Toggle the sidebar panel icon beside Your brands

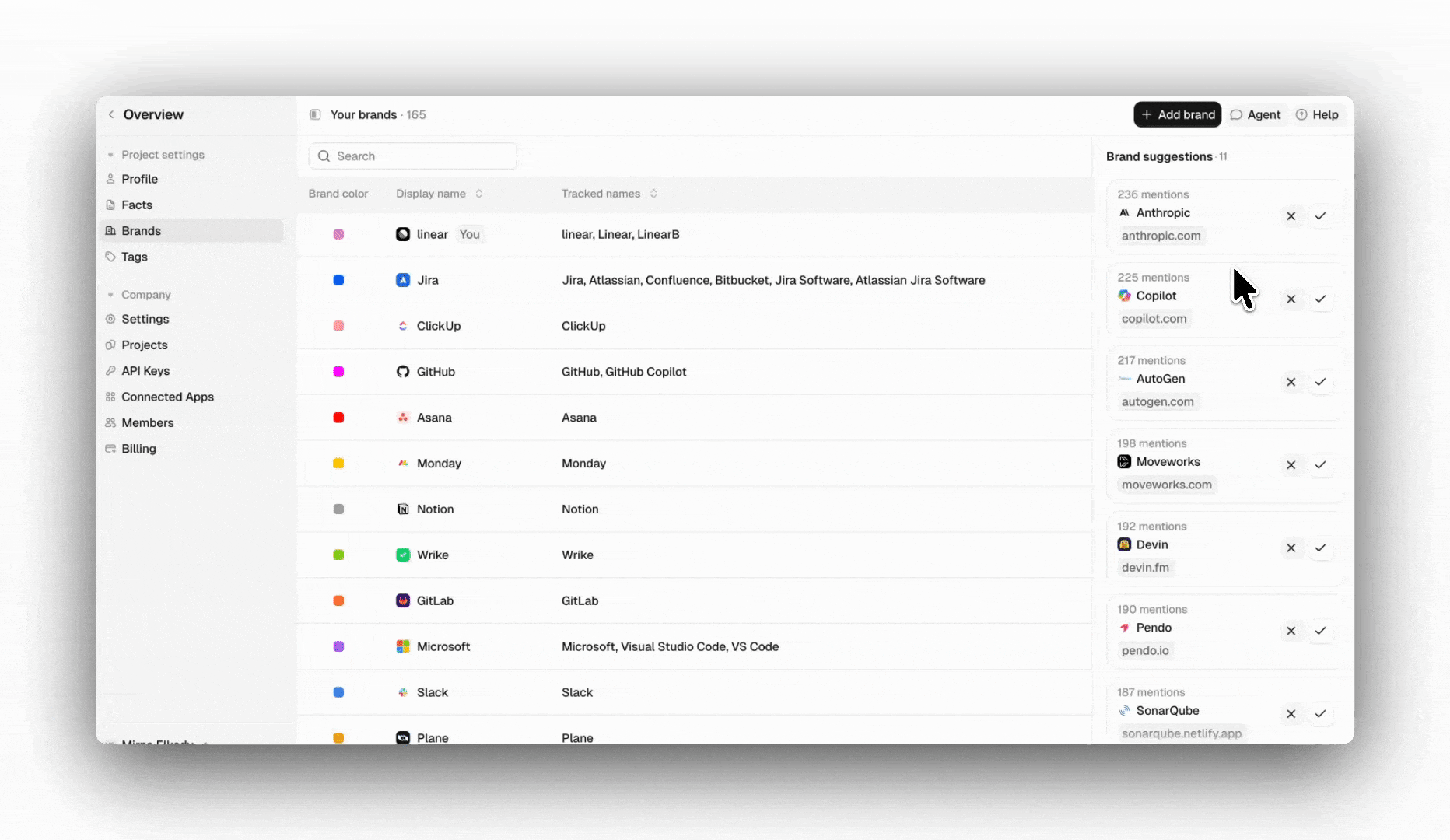point(315,114)
